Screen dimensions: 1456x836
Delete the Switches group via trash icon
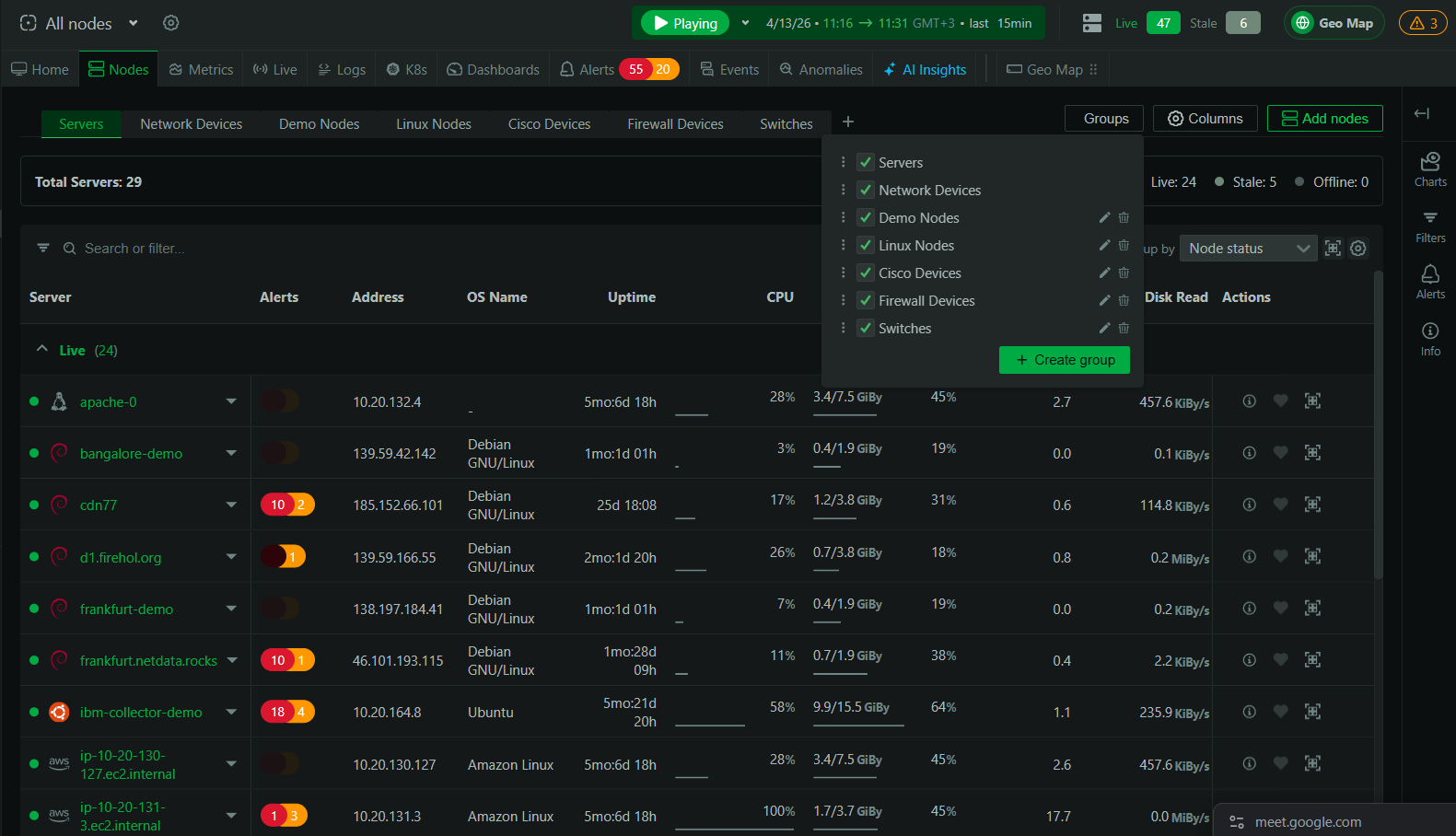[x=1124, y=329]
